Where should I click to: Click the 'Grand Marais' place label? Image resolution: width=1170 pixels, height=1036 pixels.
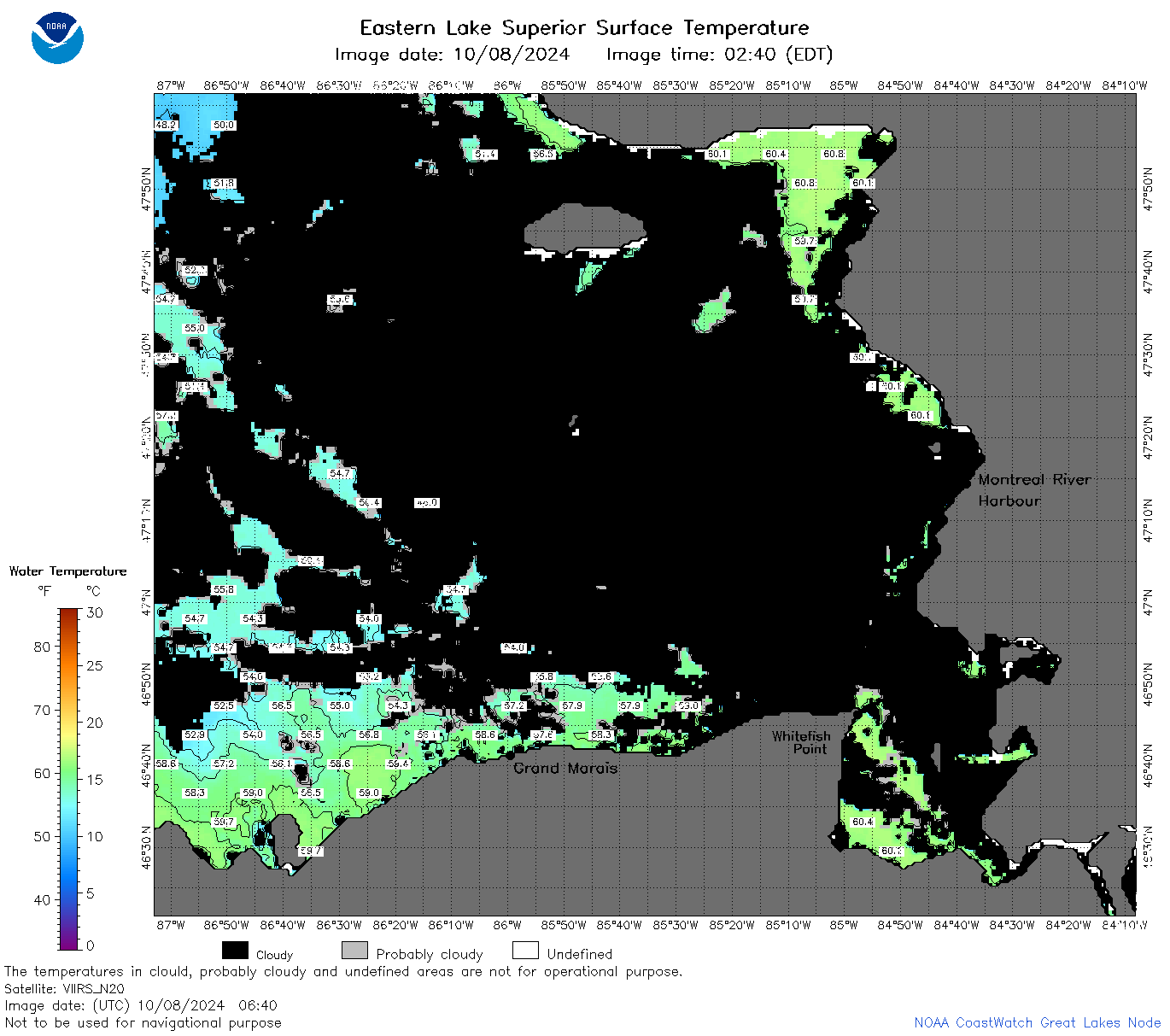pos(565,768)
